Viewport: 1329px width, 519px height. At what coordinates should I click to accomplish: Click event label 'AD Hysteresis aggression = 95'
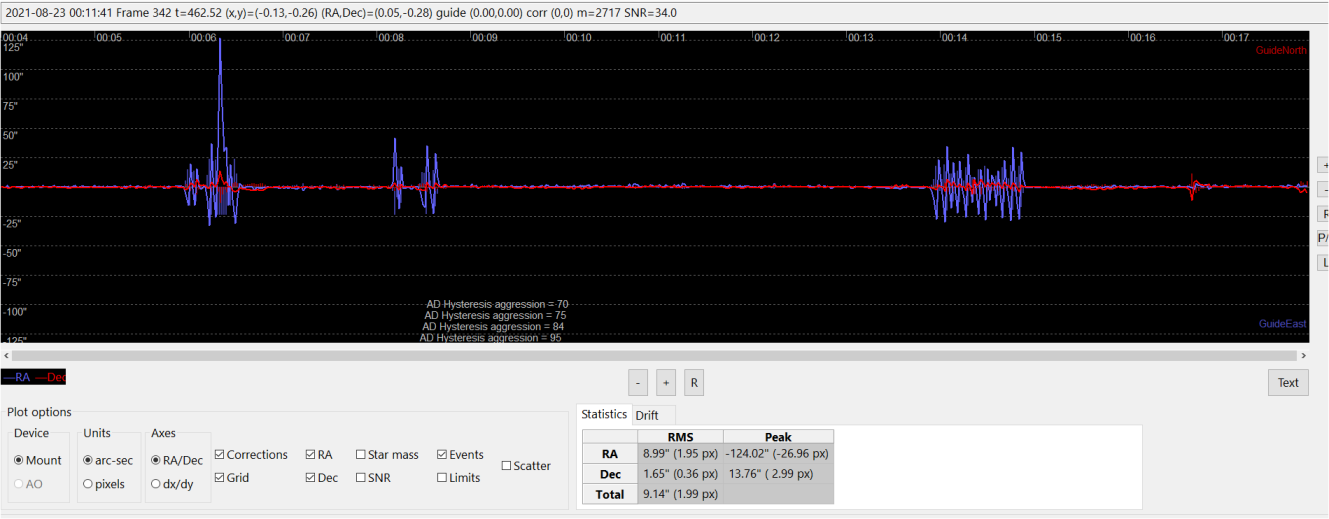pos(490,338)
